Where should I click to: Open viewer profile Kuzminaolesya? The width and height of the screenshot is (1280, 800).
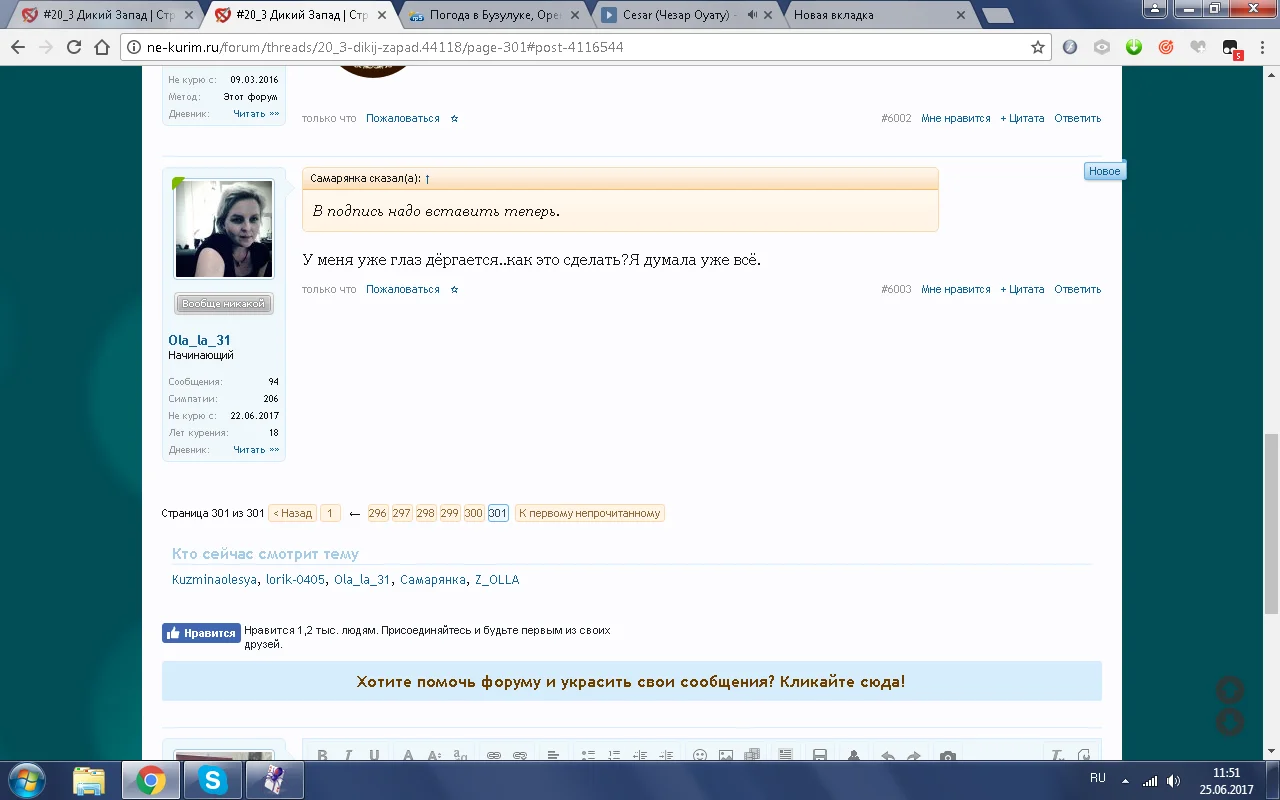coord(215,580)
